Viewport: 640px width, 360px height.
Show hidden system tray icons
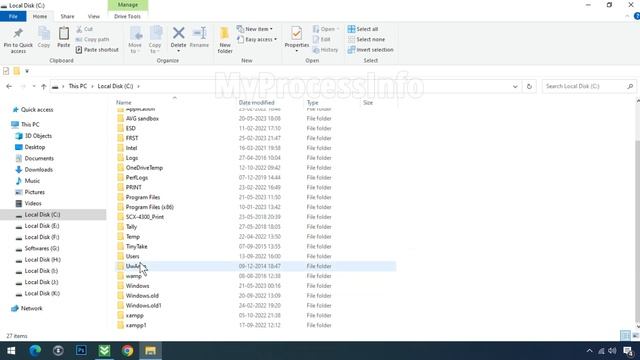(589, 351)
